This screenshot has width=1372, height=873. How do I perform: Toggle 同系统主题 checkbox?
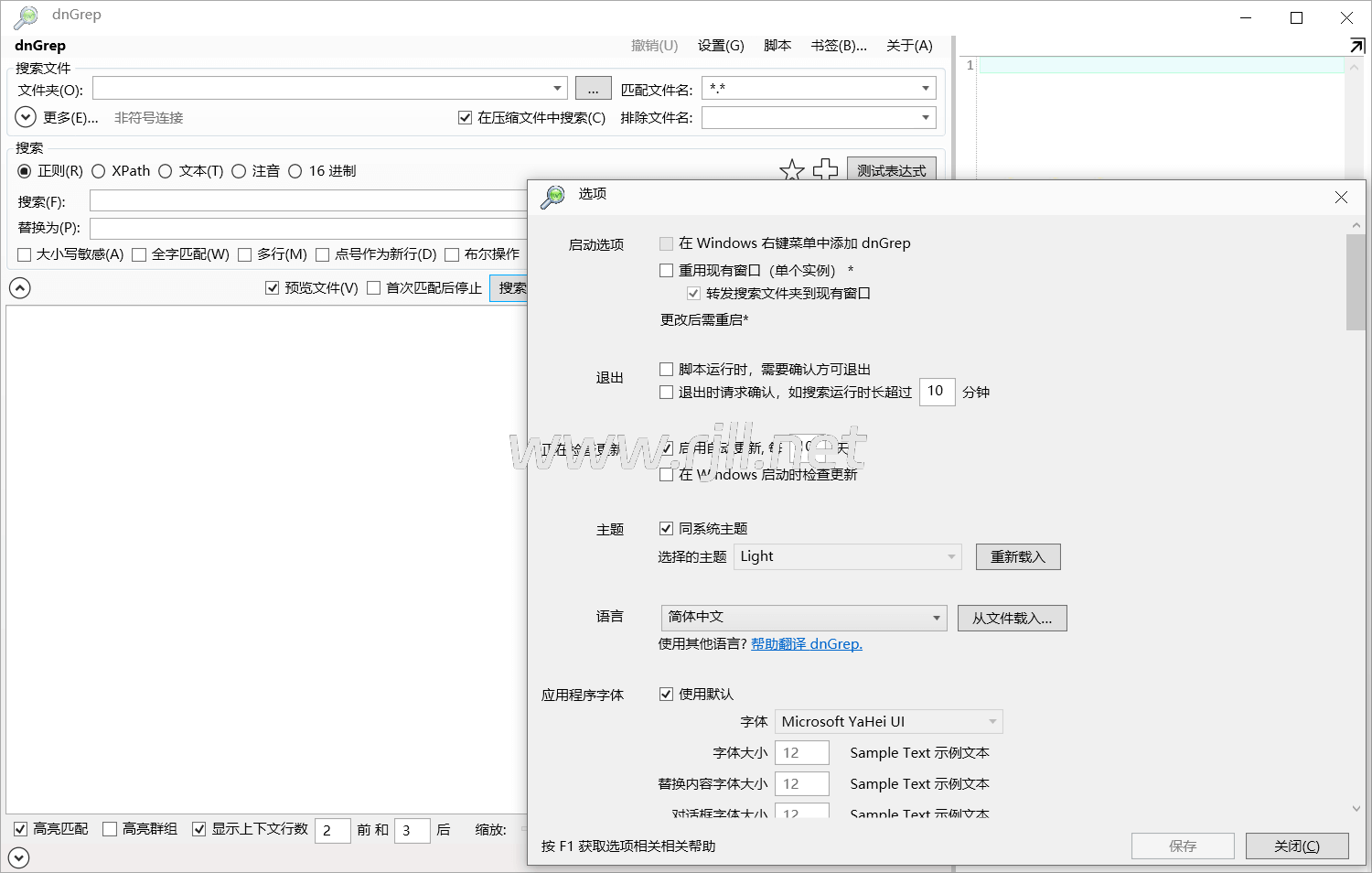tap(667, 529)
